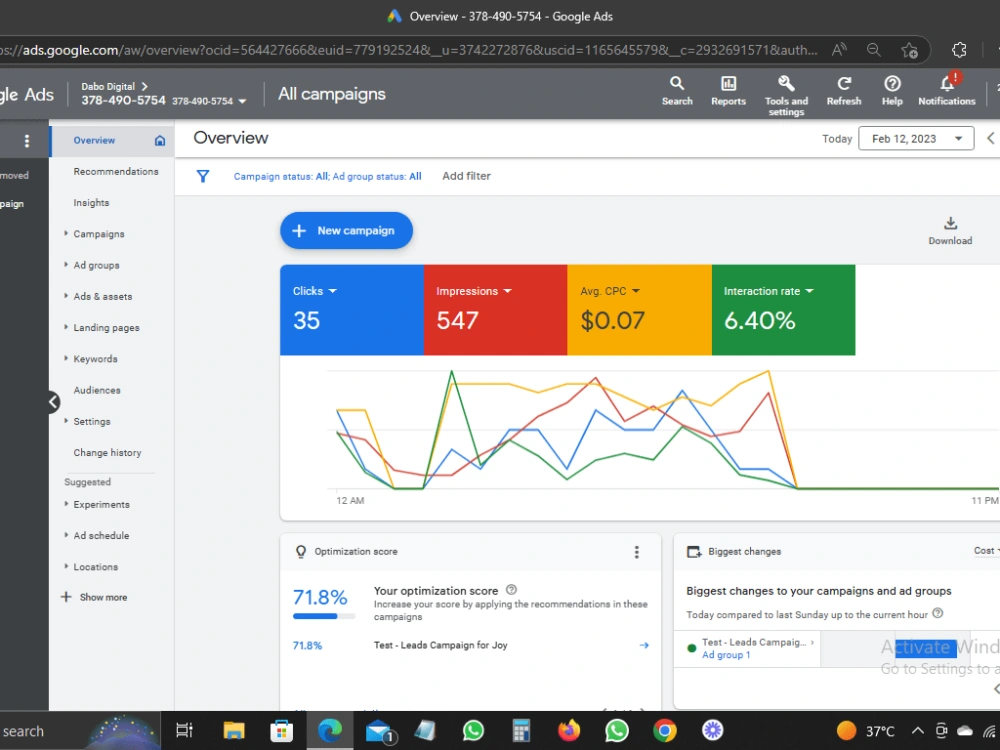1000x750 pixels.
Task: Open Microsoft Store taskbar icon
Action: [281, 731]
